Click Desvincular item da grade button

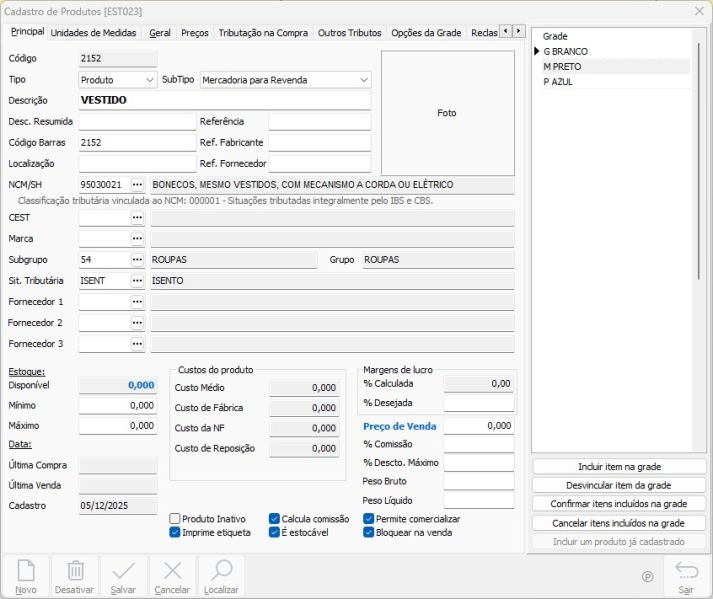coord(619,486)
